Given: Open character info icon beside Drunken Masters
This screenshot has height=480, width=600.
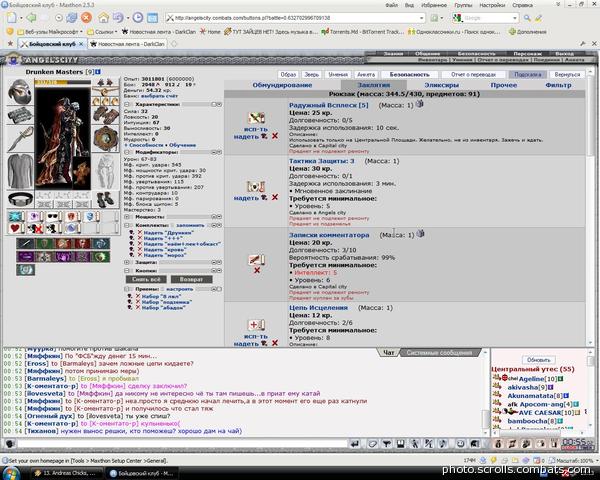Looking at the screenshot, I should tap(98, 72).
